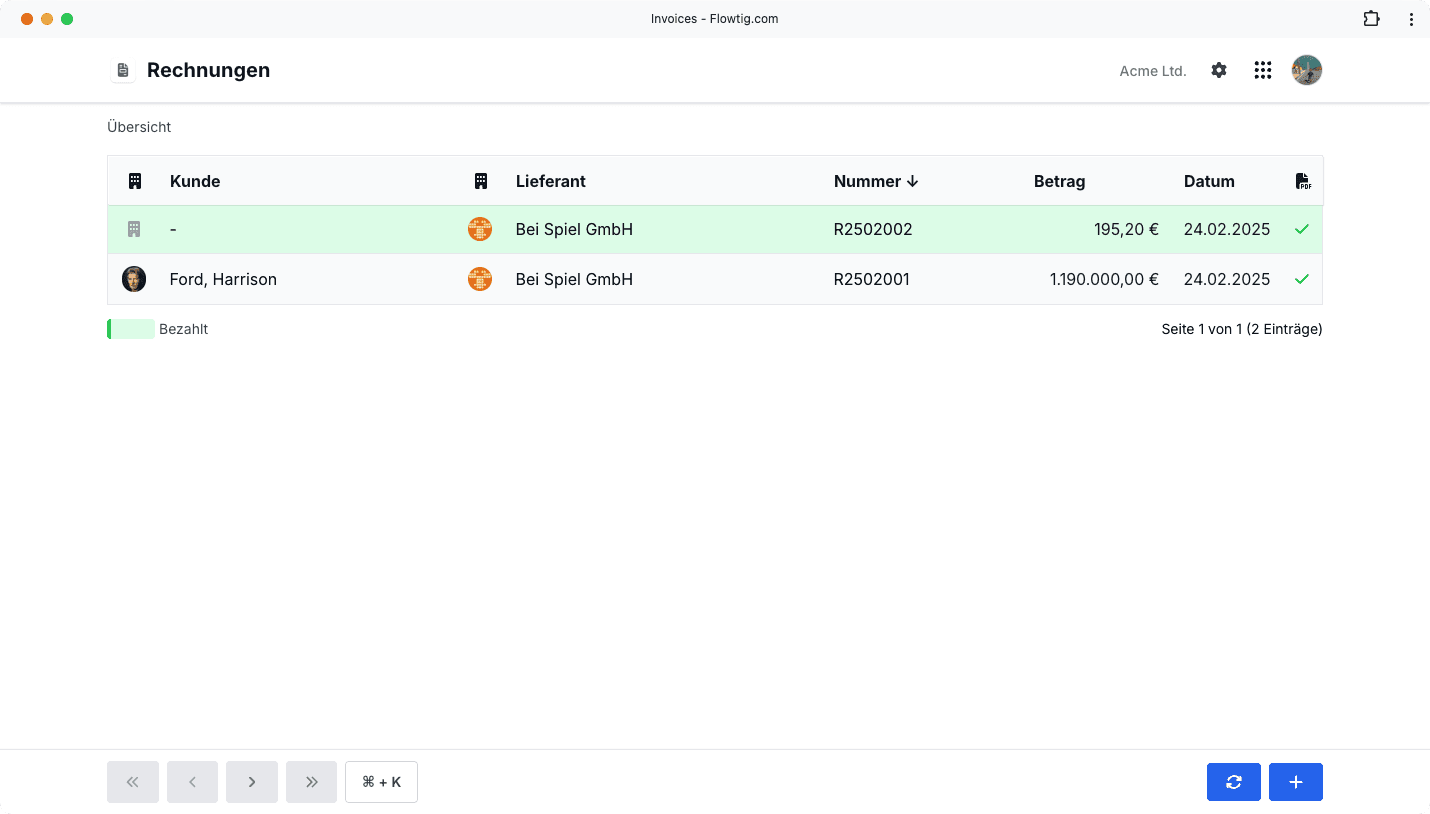Click green checkmark in R2502002 row
This screenshot has height=814, width=1430.
(1302, 229)
